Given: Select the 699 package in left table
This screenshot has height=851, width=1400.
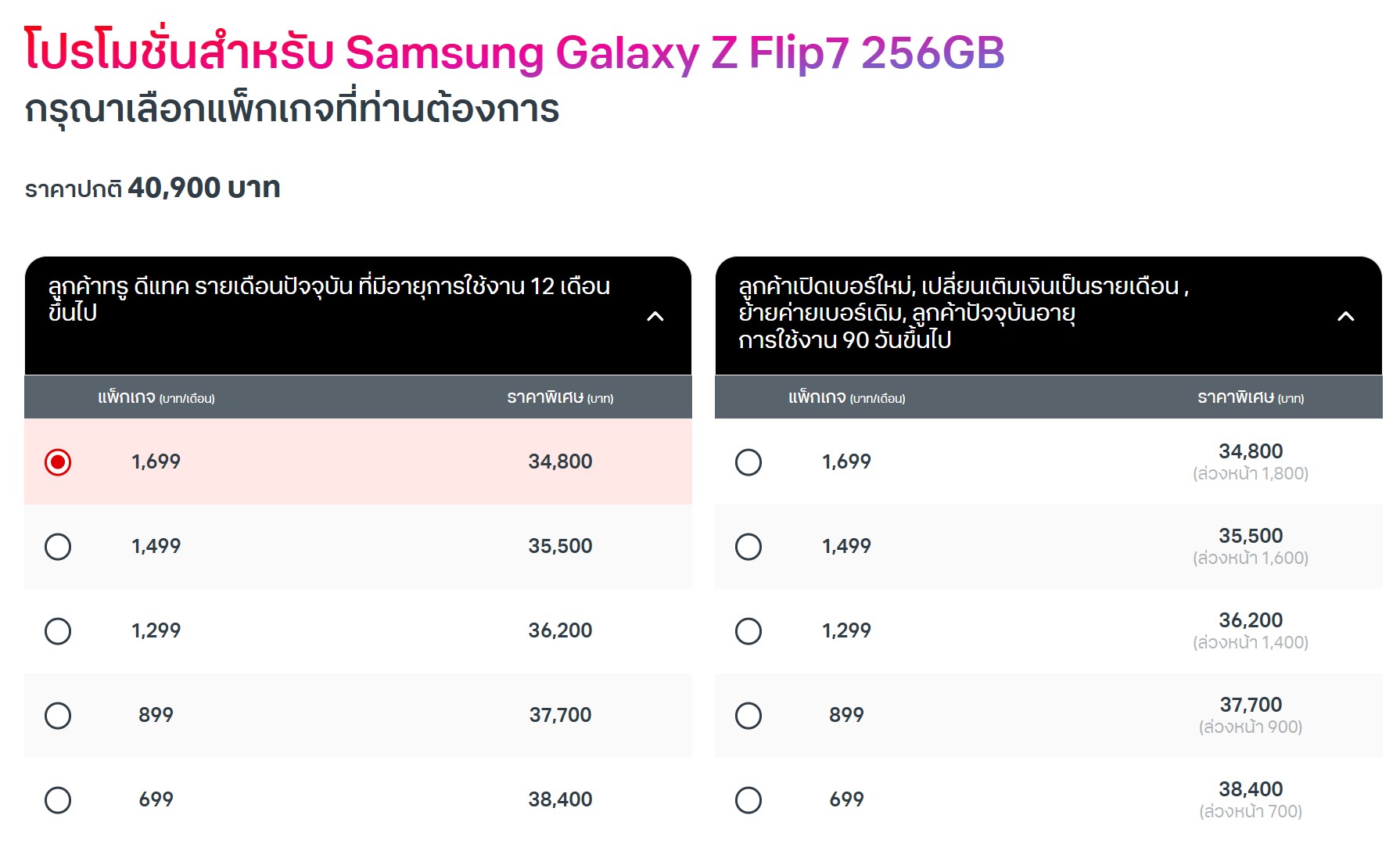Looking at the screenshot, I should (x=58, y=800).
